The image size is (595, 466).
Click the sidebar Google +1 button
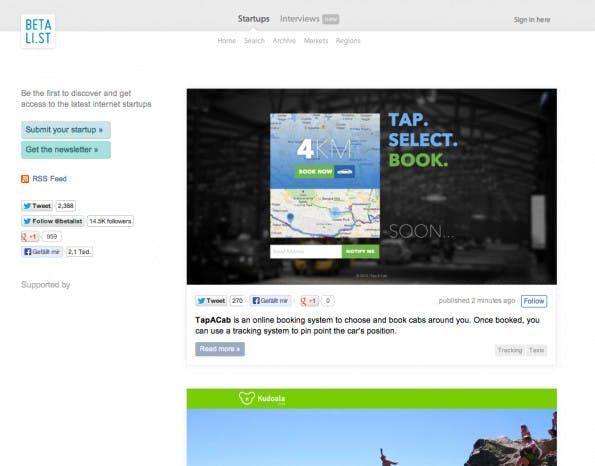(x=30, y=236)
